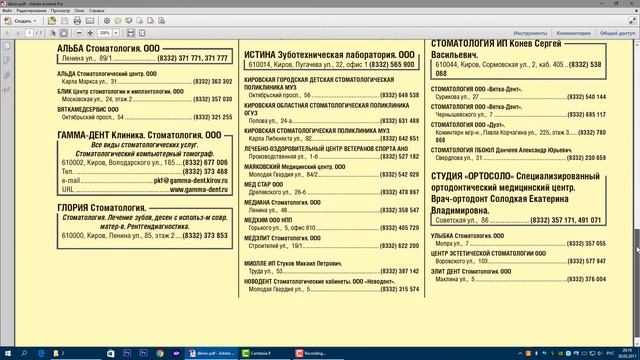This screenshot has height=360, width=640.
Task: Open the Редактирование menu
Action: coord(31,11)
